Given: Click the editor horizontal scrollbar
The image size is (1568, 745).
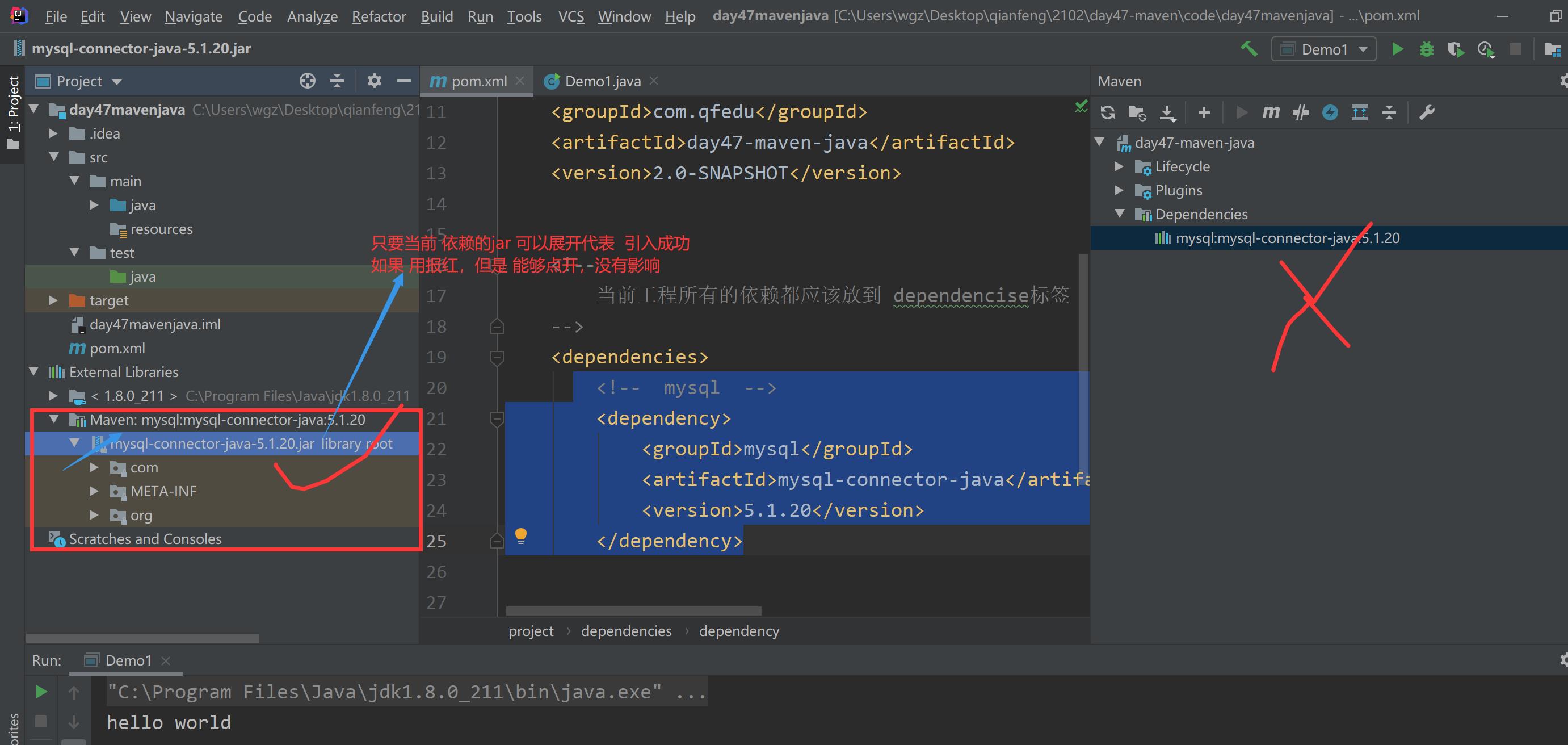Looking at the screenshot, I should (633, 610).
